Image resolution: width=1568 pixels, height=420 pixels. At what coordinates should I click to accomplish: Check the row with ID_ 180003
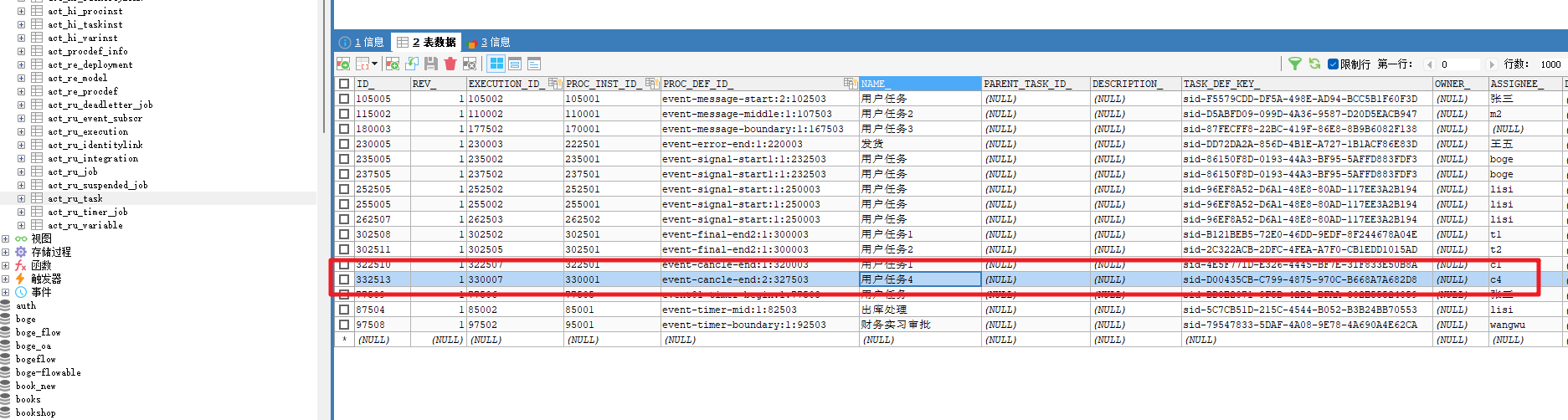point(344,129)
